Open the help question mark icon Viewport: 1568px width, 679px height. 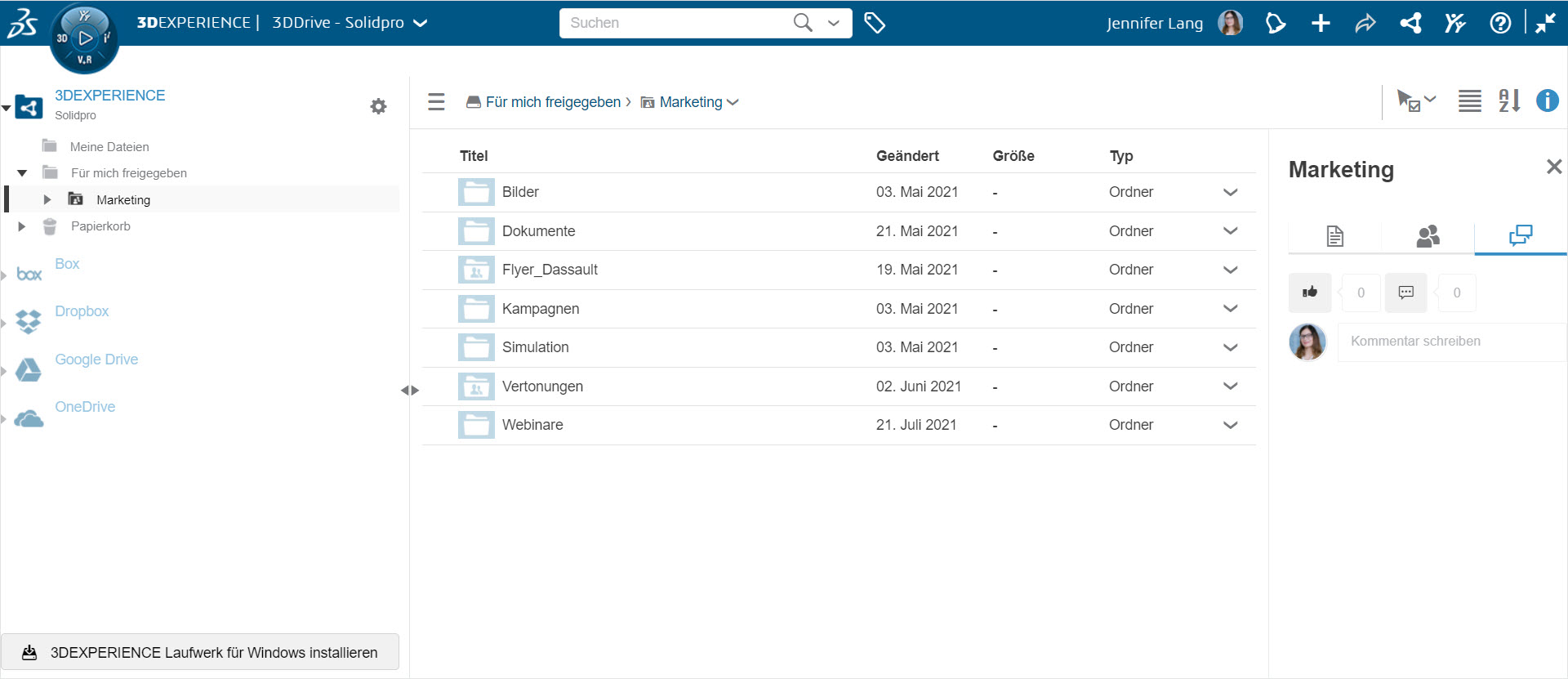(x=1500, y=23)
